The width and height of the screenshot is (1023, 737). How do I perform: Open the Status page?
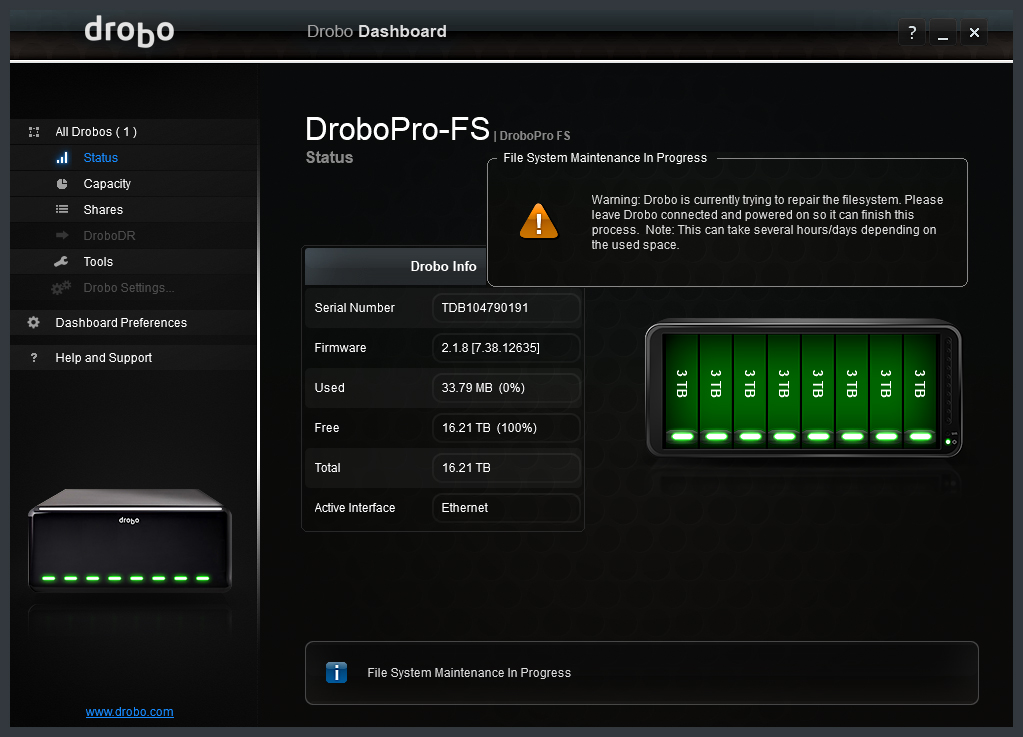tap(134, 158)
